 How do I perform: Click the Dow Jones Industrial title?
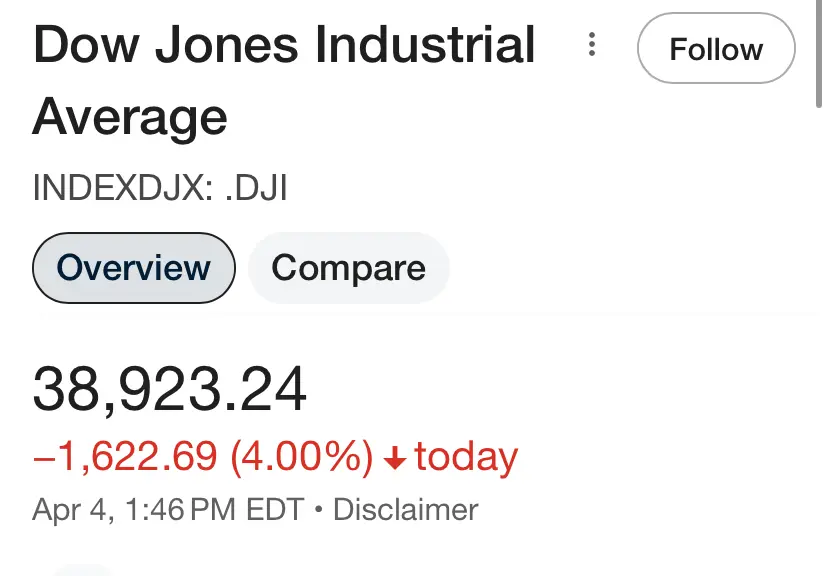tap(284, 46)
